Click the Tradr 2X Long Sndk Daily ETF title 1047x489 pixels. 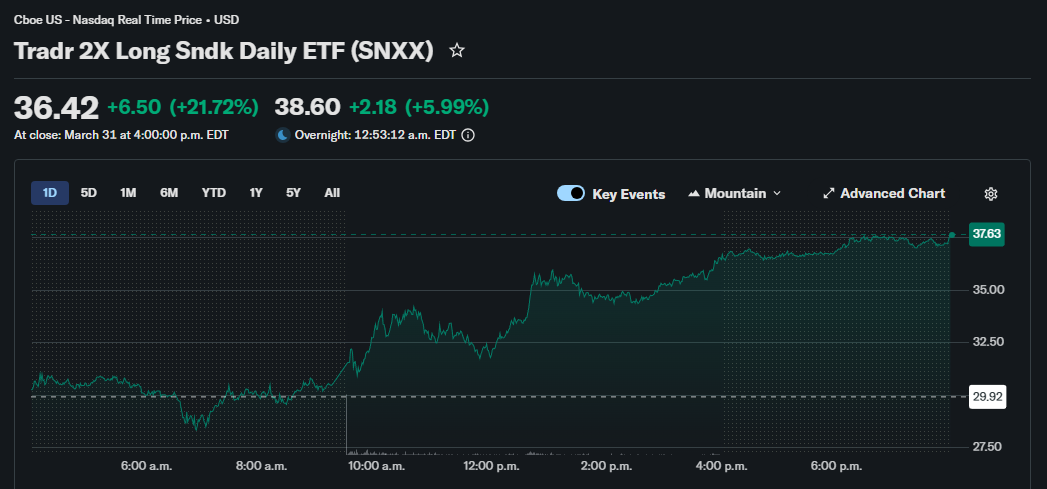point(224,51)
